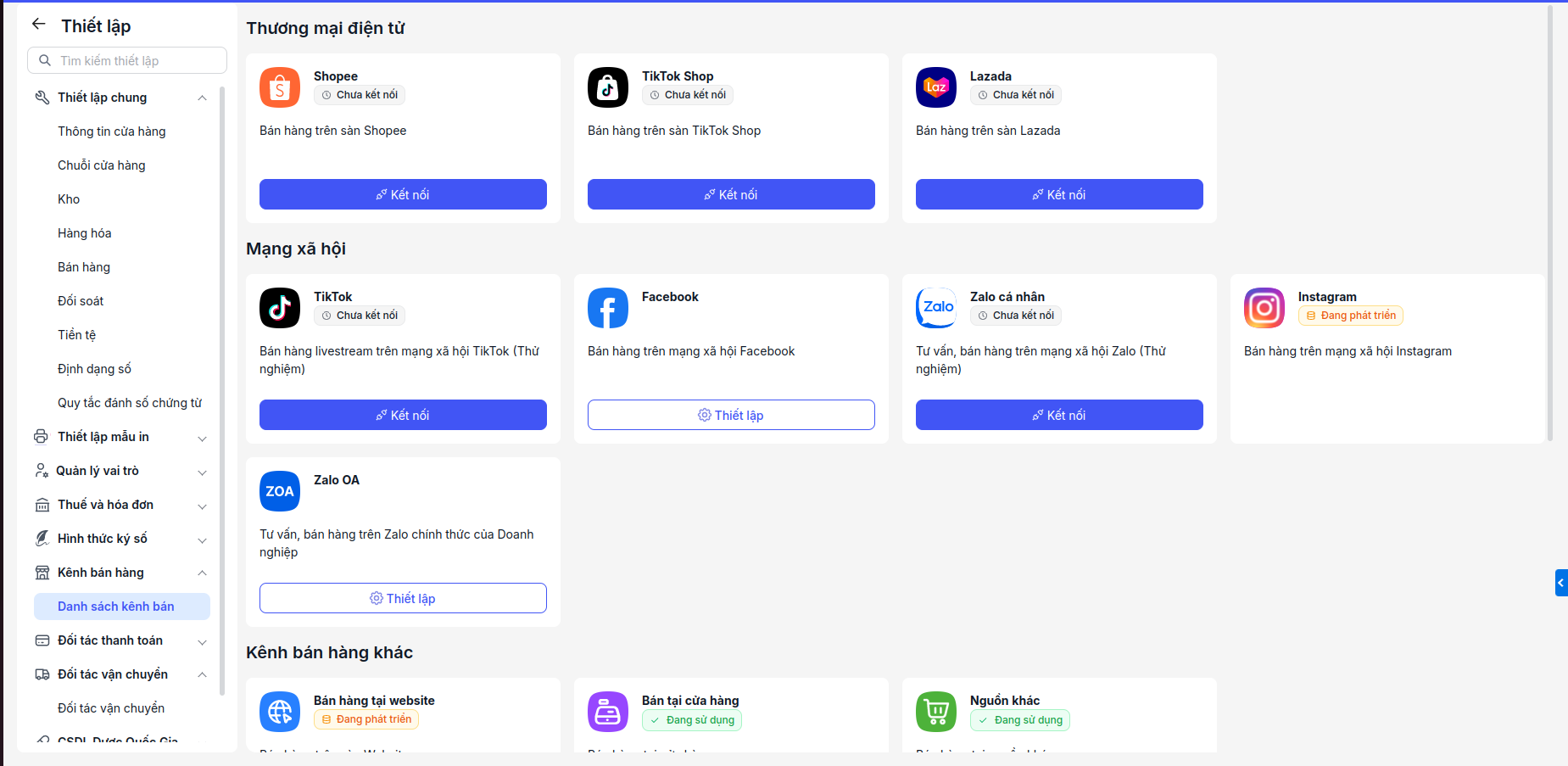
Task: Open the blue side panel arrow tab
Action: point(1561,583)
